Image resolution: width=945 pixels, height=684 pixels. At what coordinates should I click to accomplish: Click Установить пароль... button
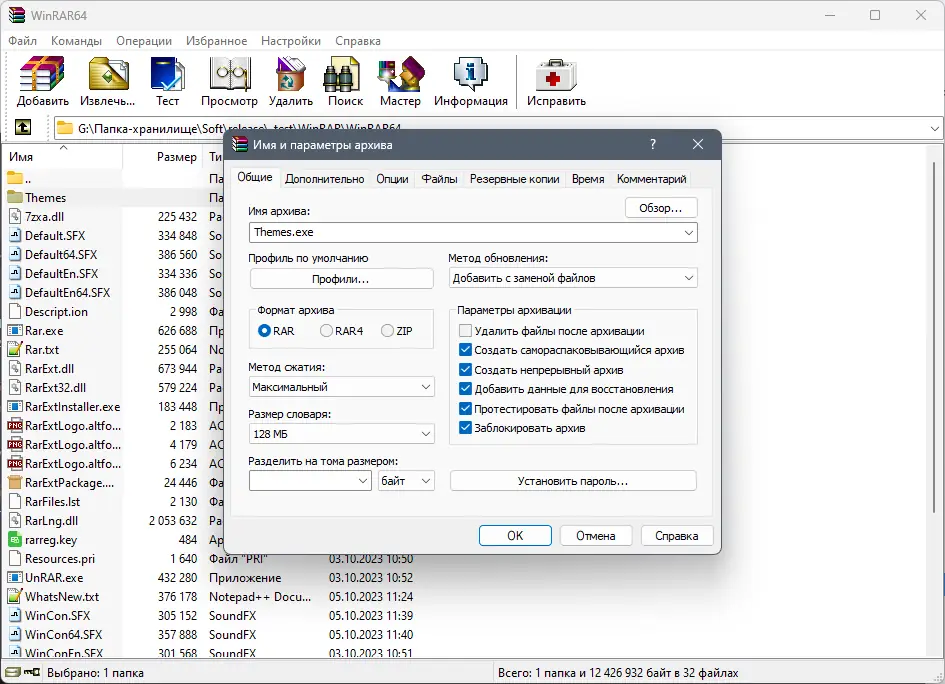tap(573, 481)
